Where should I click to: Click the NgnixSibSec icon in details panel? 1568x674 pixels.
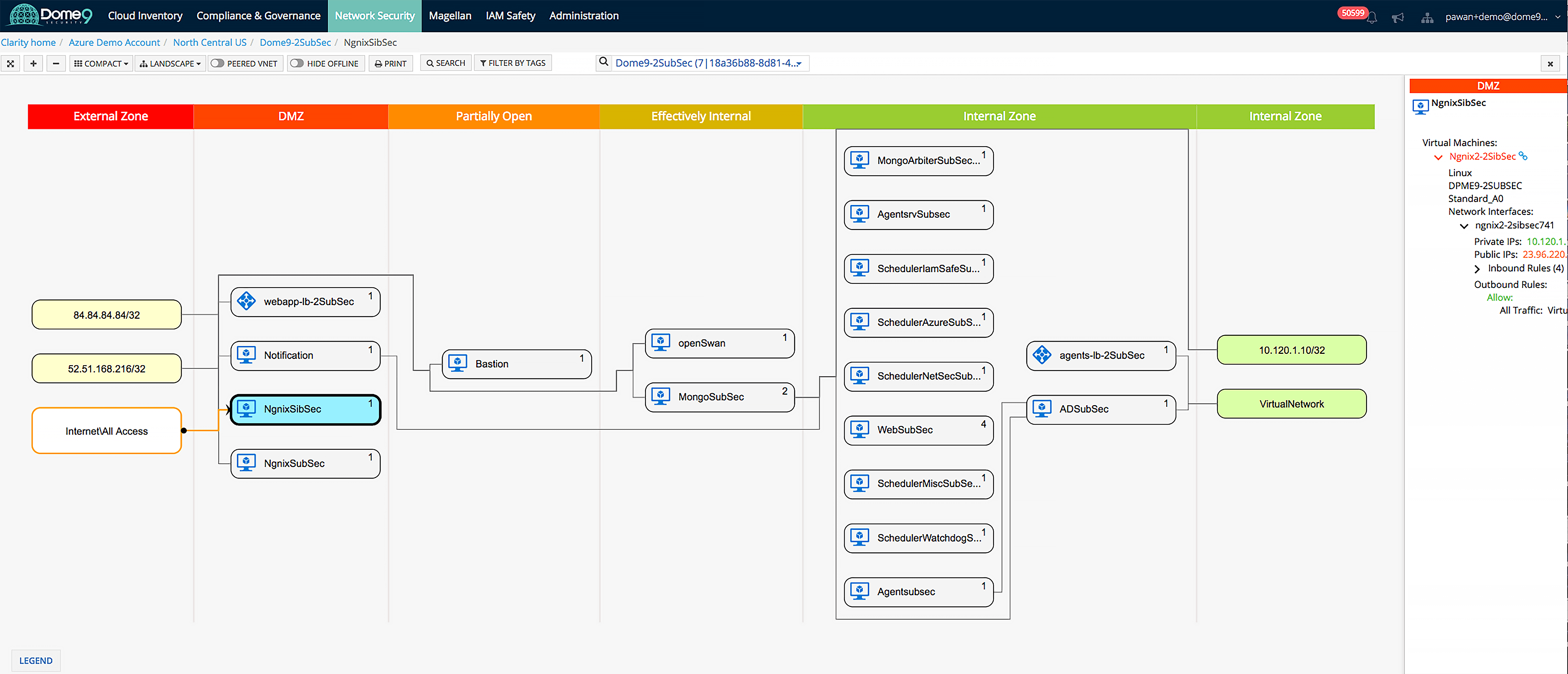pos(1420,107)
